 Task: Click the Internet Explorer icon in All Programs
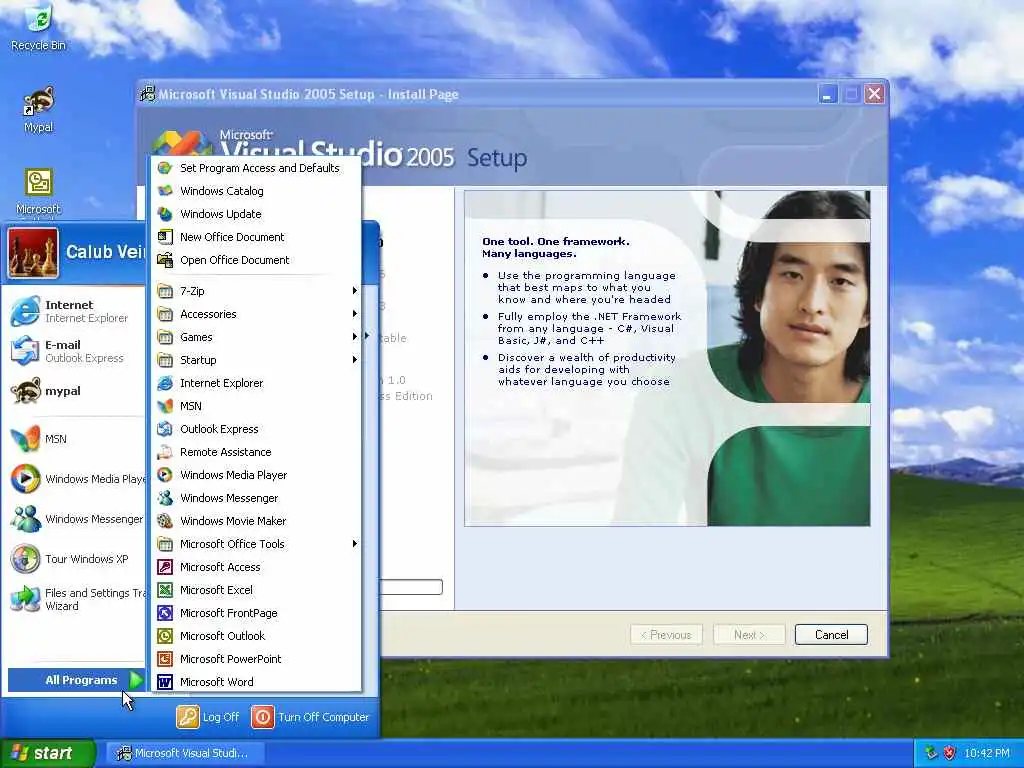click(165, 383)
